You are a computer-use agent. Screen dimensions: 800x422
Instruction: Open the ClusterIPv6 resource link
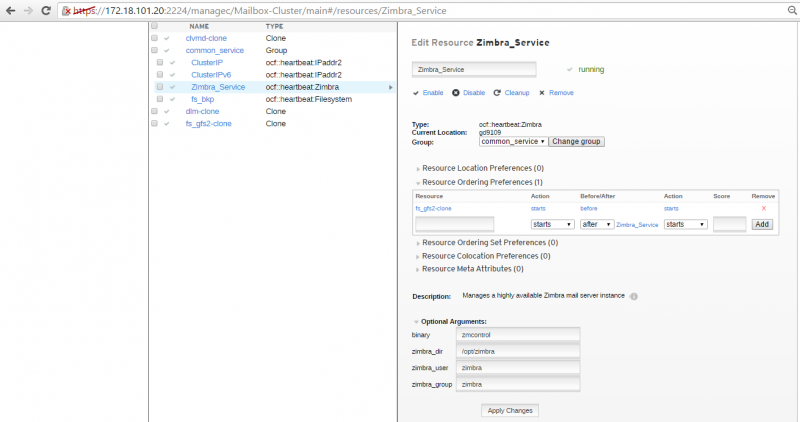pyautogui.click(x=211, y=75)
